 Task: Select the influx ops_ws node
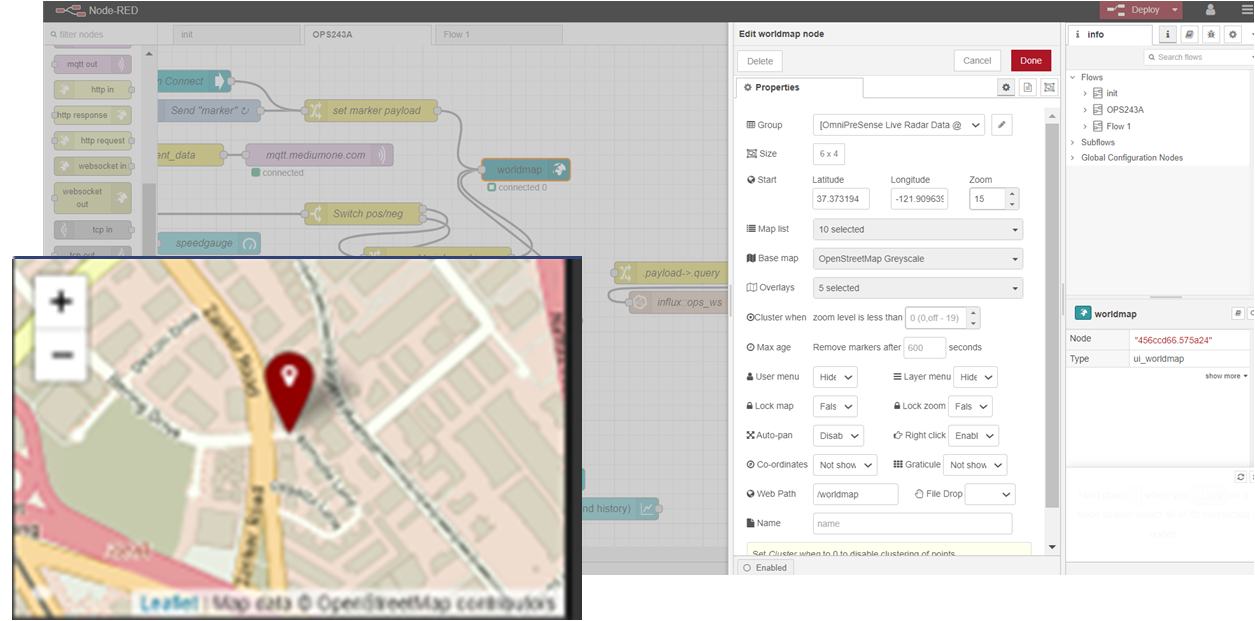(678, 302)
